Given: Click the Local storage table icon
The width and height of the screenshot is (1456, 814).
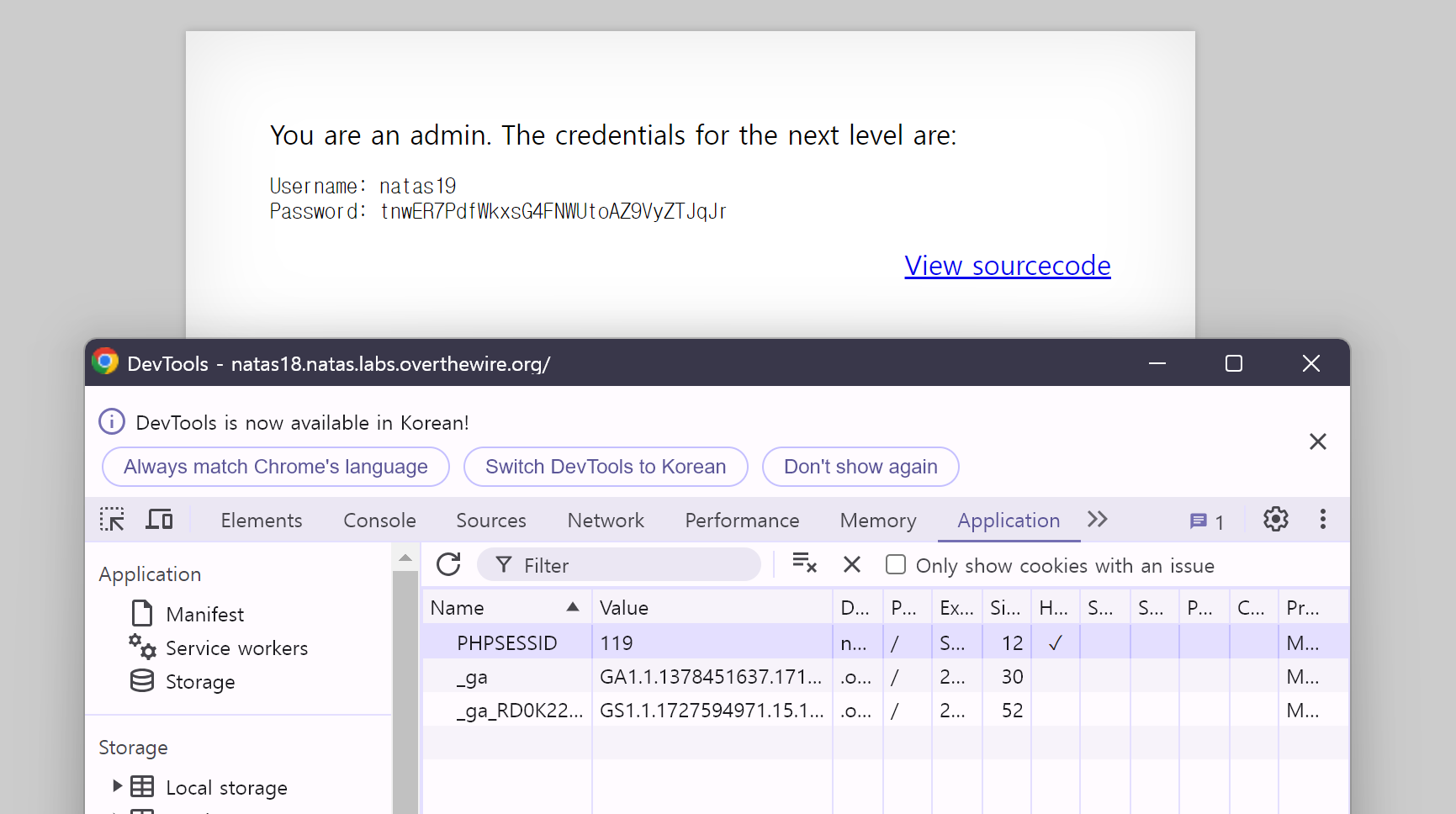Looking at the screenshot, I should 142,786.
